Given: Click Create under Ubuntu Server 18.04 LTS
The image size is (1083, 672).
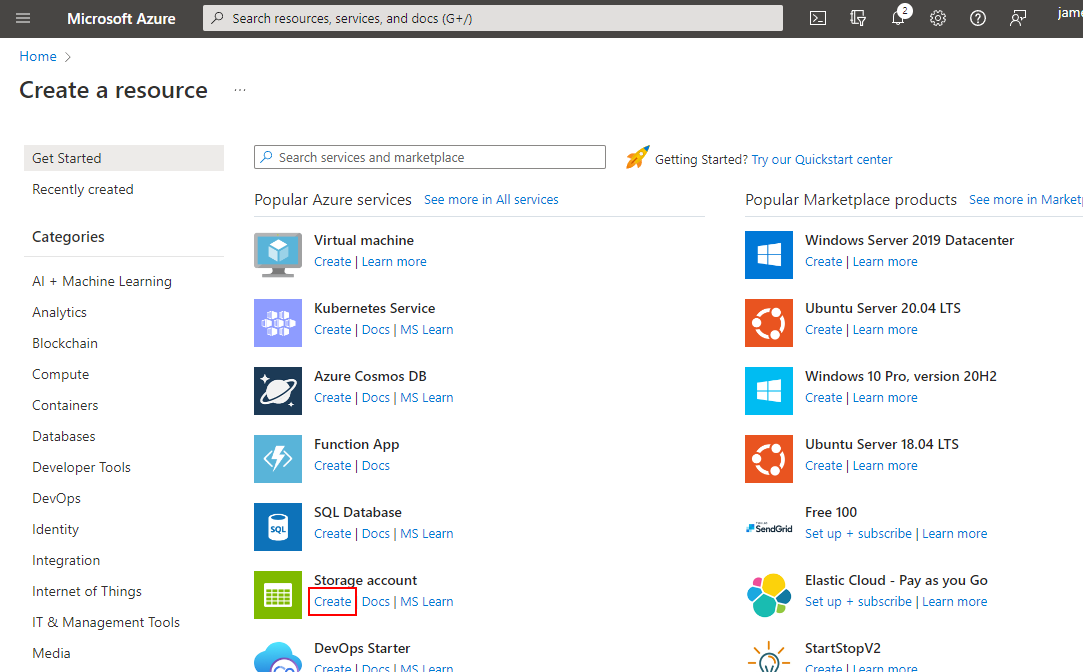Looking at the screenshot, I should 824,465.
